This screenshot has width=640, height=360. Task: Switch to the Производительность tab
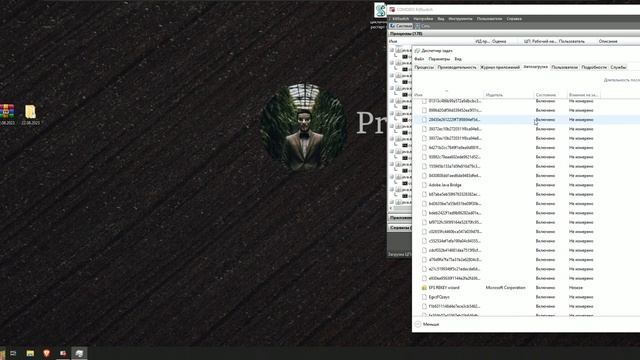457,67
